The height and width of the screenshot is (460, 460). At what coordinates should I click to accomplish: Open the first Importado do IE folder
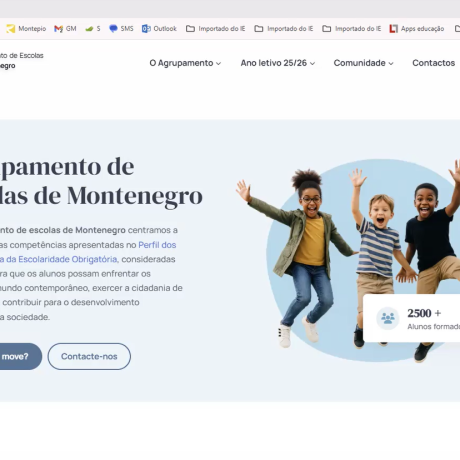click(215, 29)
